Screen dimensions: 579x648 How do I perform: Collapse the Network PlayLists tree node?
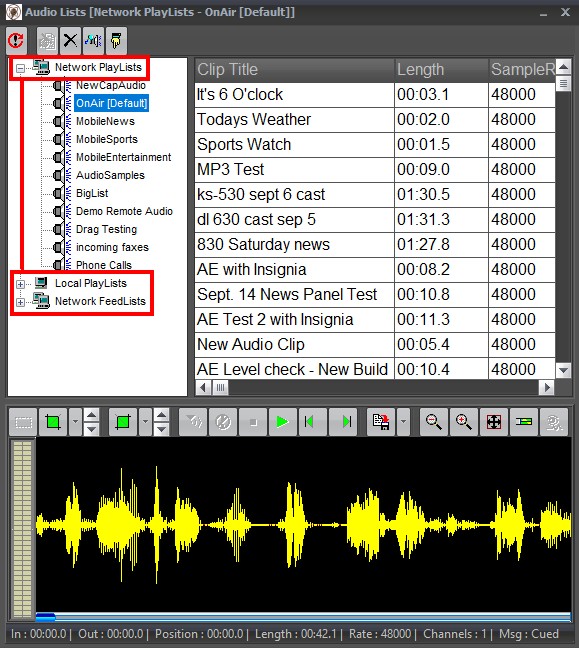tap(20, 68)
